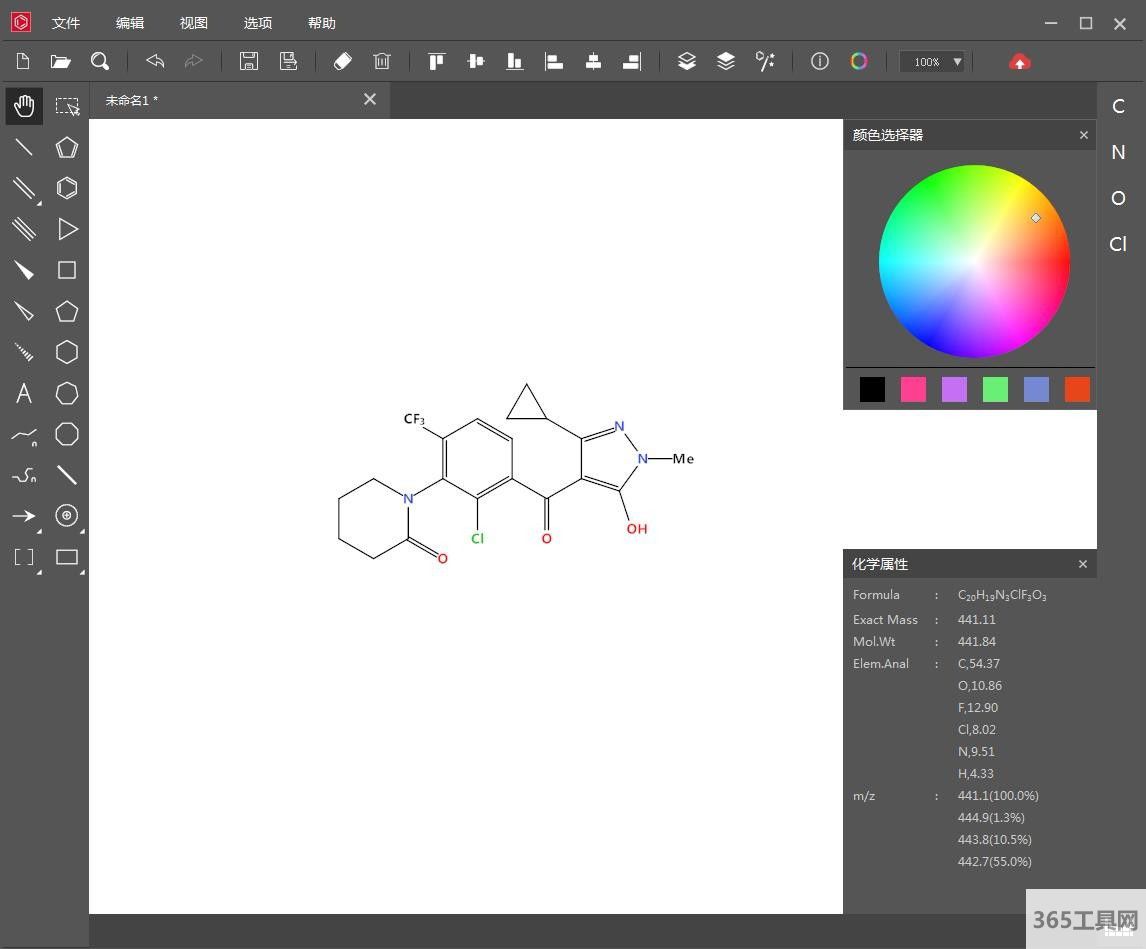This screenshot has height=949, width=1146.
Task: Choose the N element button
Action: [x=1118, y=152]
